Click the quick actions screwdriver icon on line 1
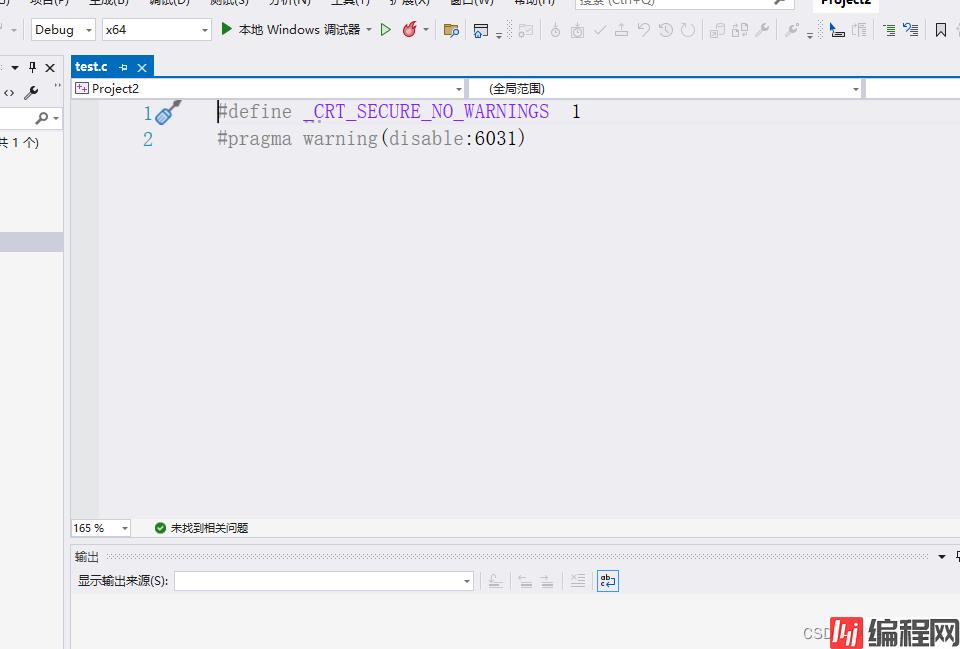This screenshot has height=649, width=960. [169, 112]
